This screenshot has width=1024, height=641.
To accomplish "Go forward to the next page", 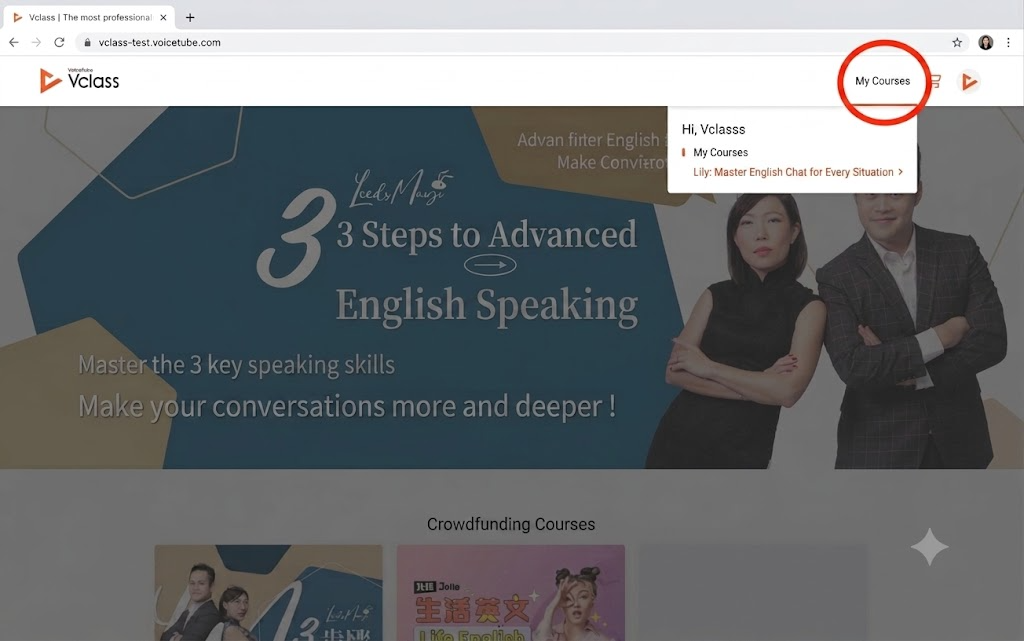I will (x=37, y=42).
